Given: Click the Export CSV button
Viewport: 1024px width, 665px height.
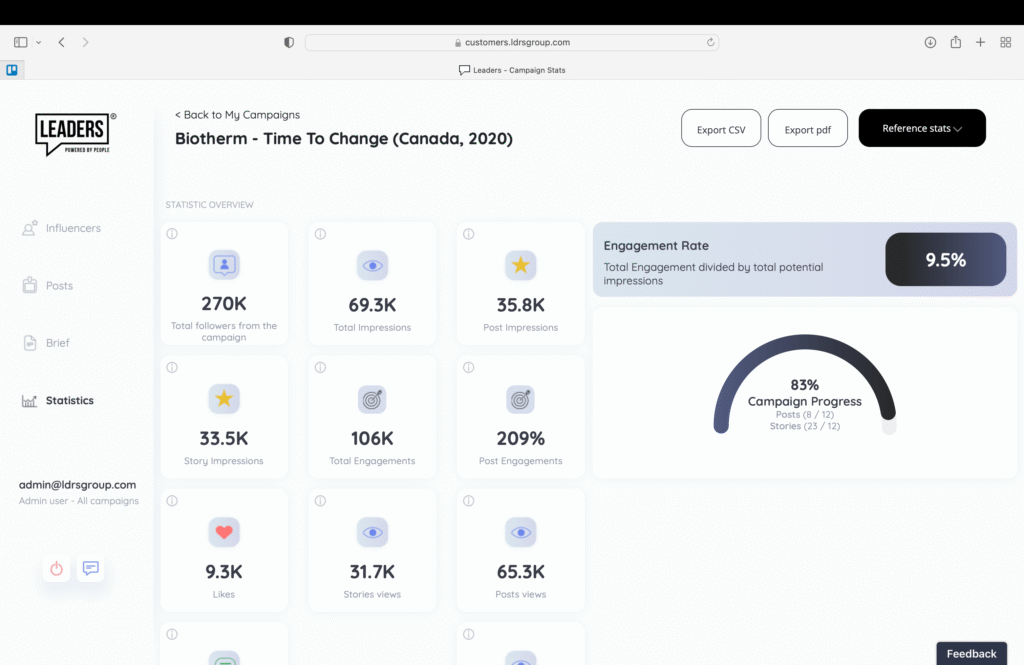Looking at the screenshot, I should pos(720,128).
